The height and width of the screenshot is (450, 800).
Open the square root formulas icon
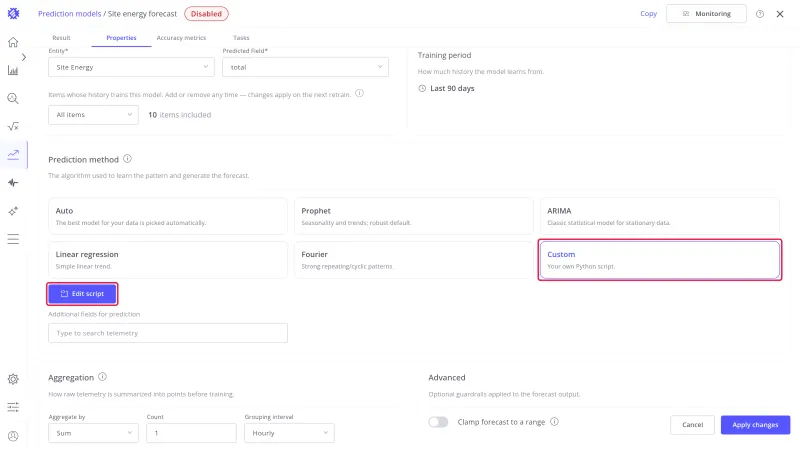[13, 127]
